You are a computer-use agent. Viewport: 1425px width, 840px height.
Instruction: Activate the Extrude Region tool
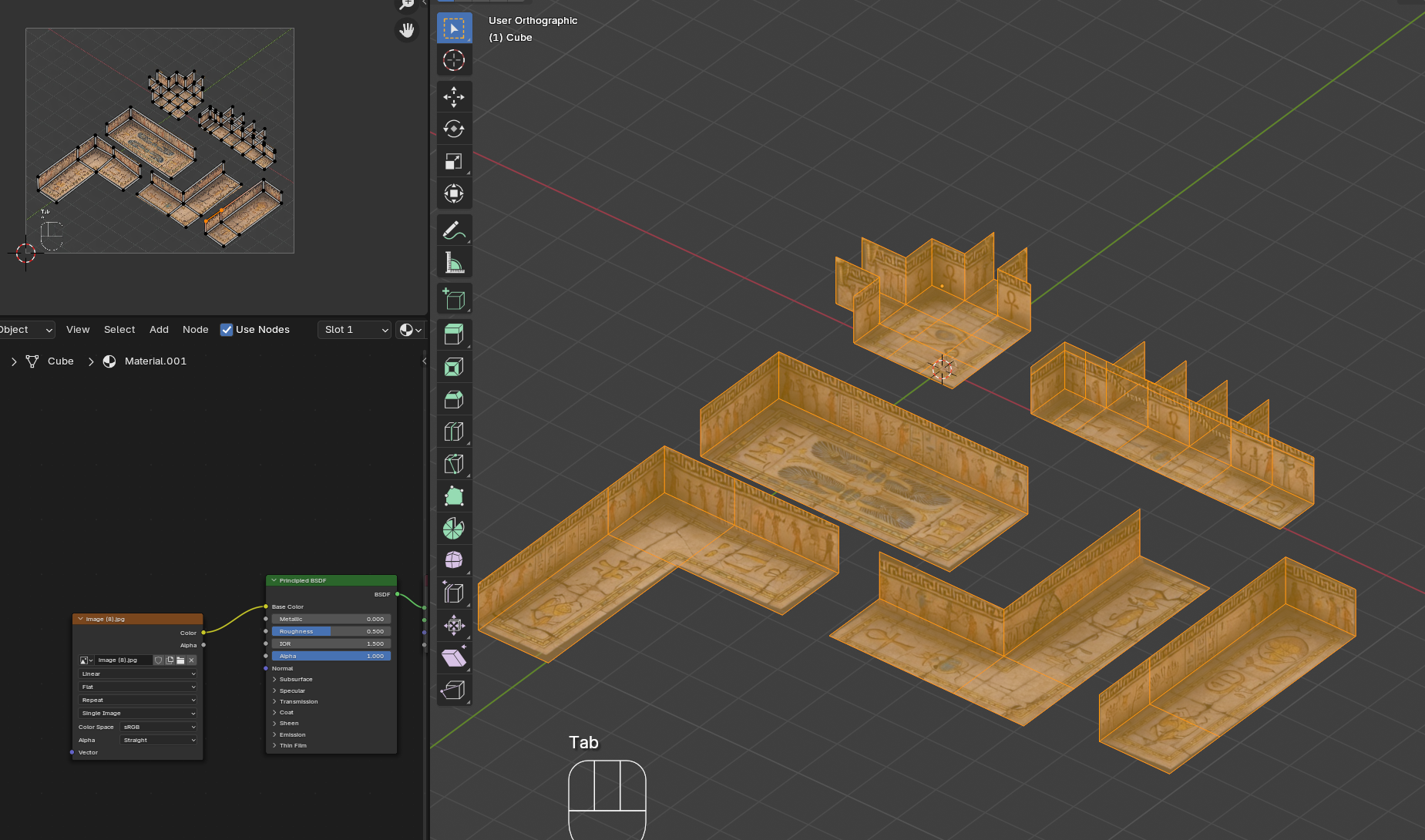click(x=454, y=334)
